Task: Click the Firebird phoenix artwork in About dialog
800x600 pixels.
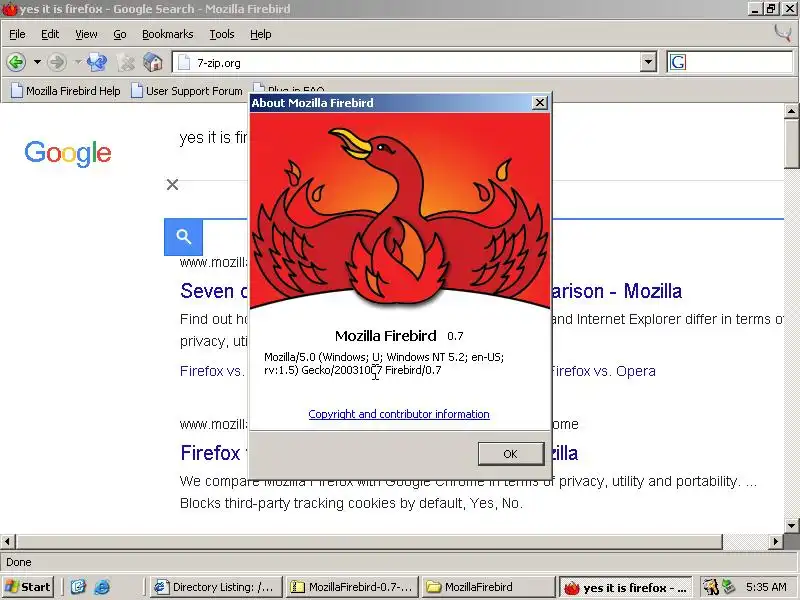Action: (x=400, y=211)
